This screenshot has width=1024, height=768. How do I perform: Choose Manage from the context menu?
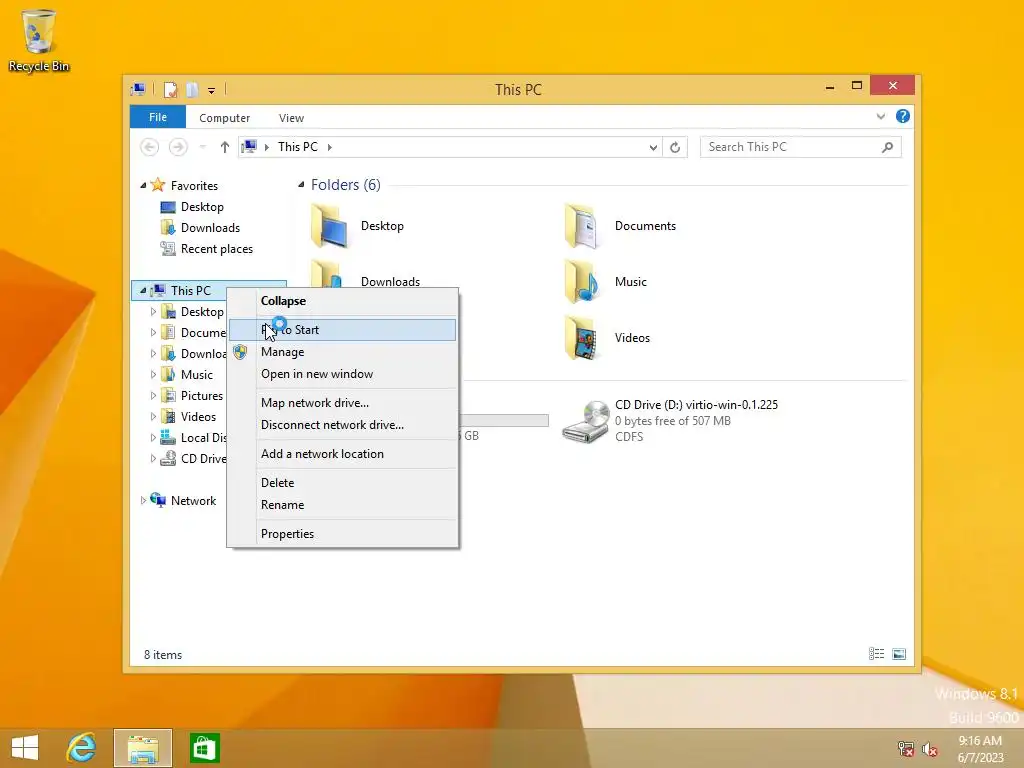[x=343, y=352]
